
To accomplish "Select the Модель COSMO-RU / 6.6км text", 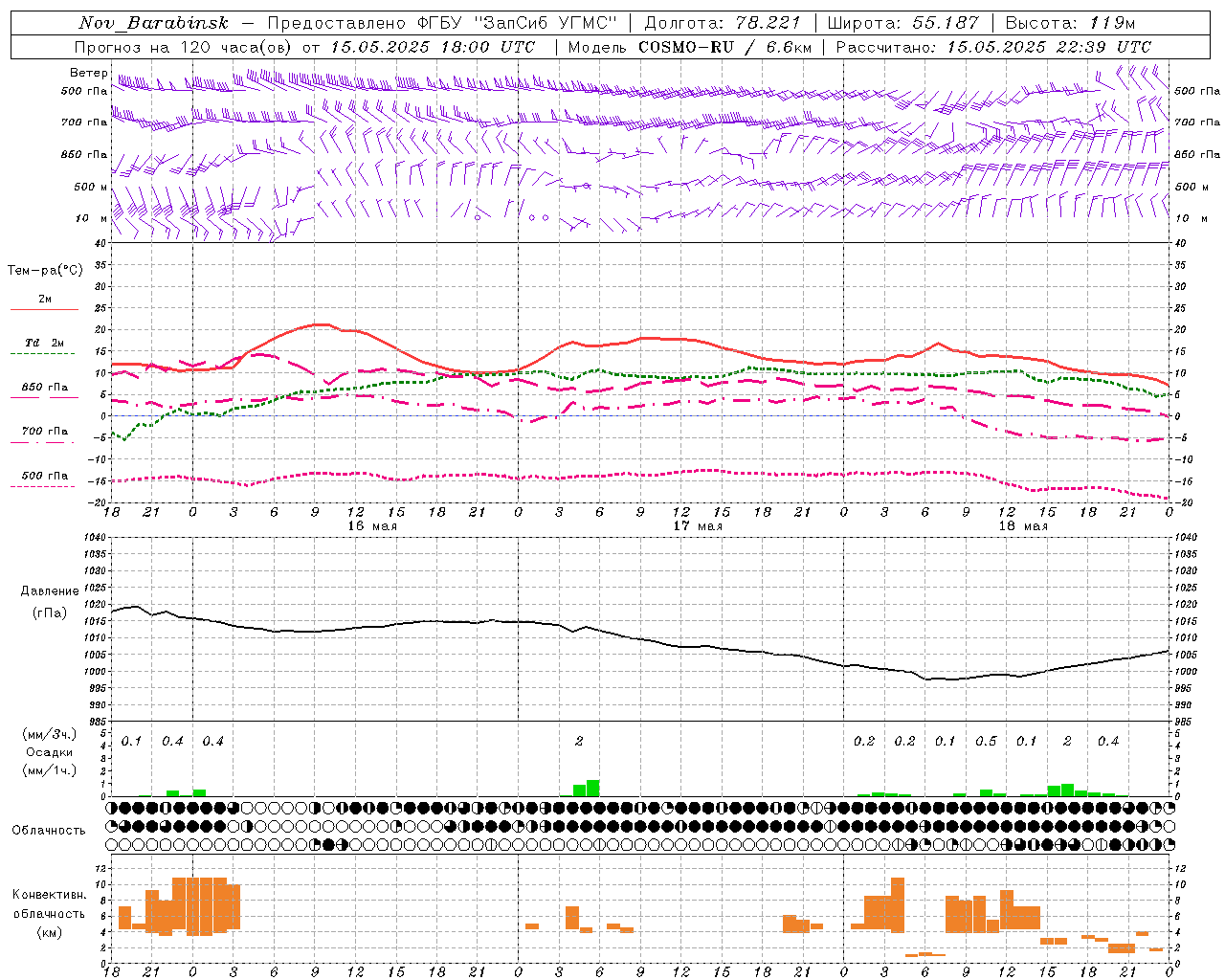I will 690,47.
